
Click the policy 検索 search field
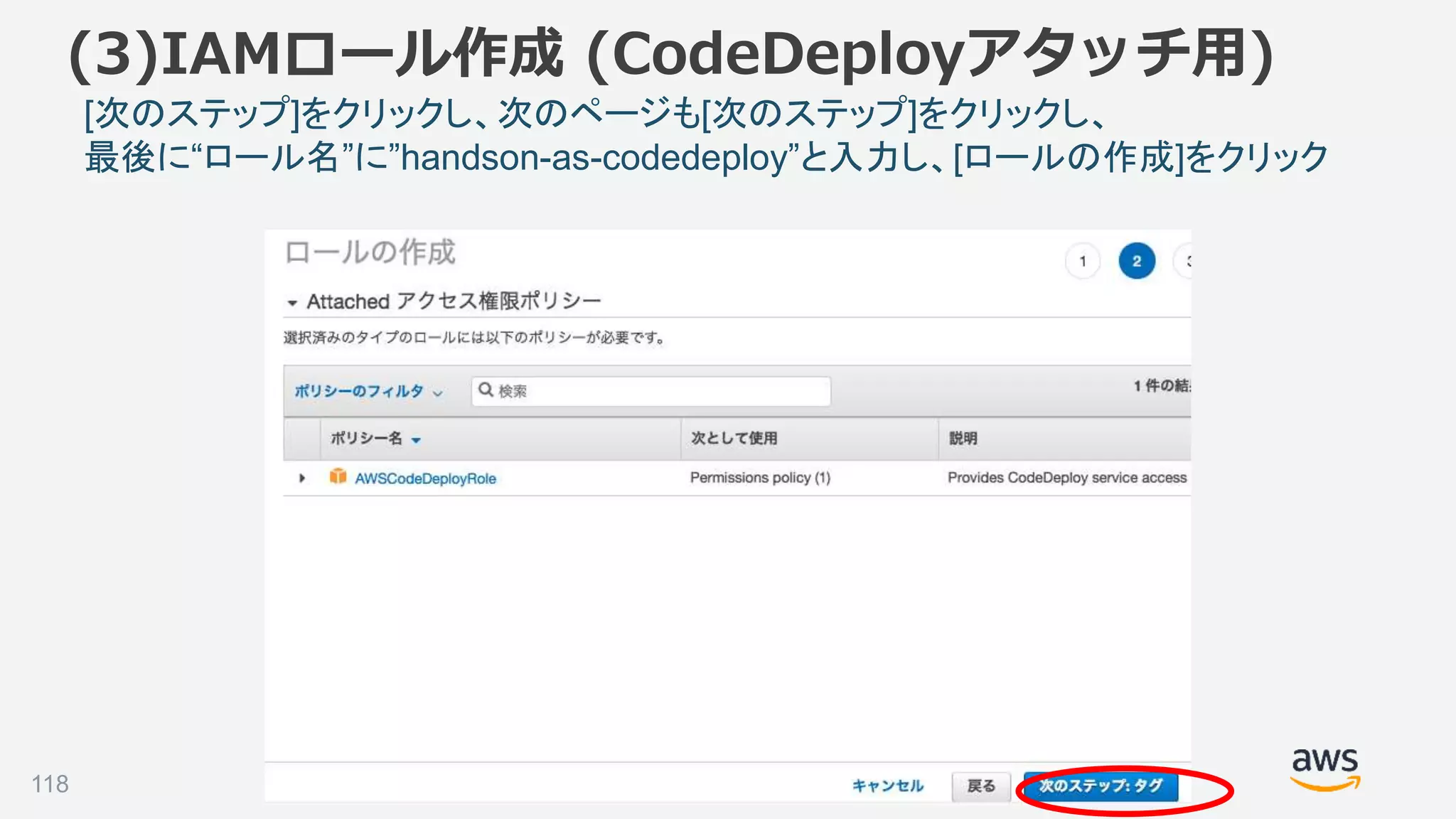tap(651, 391)
